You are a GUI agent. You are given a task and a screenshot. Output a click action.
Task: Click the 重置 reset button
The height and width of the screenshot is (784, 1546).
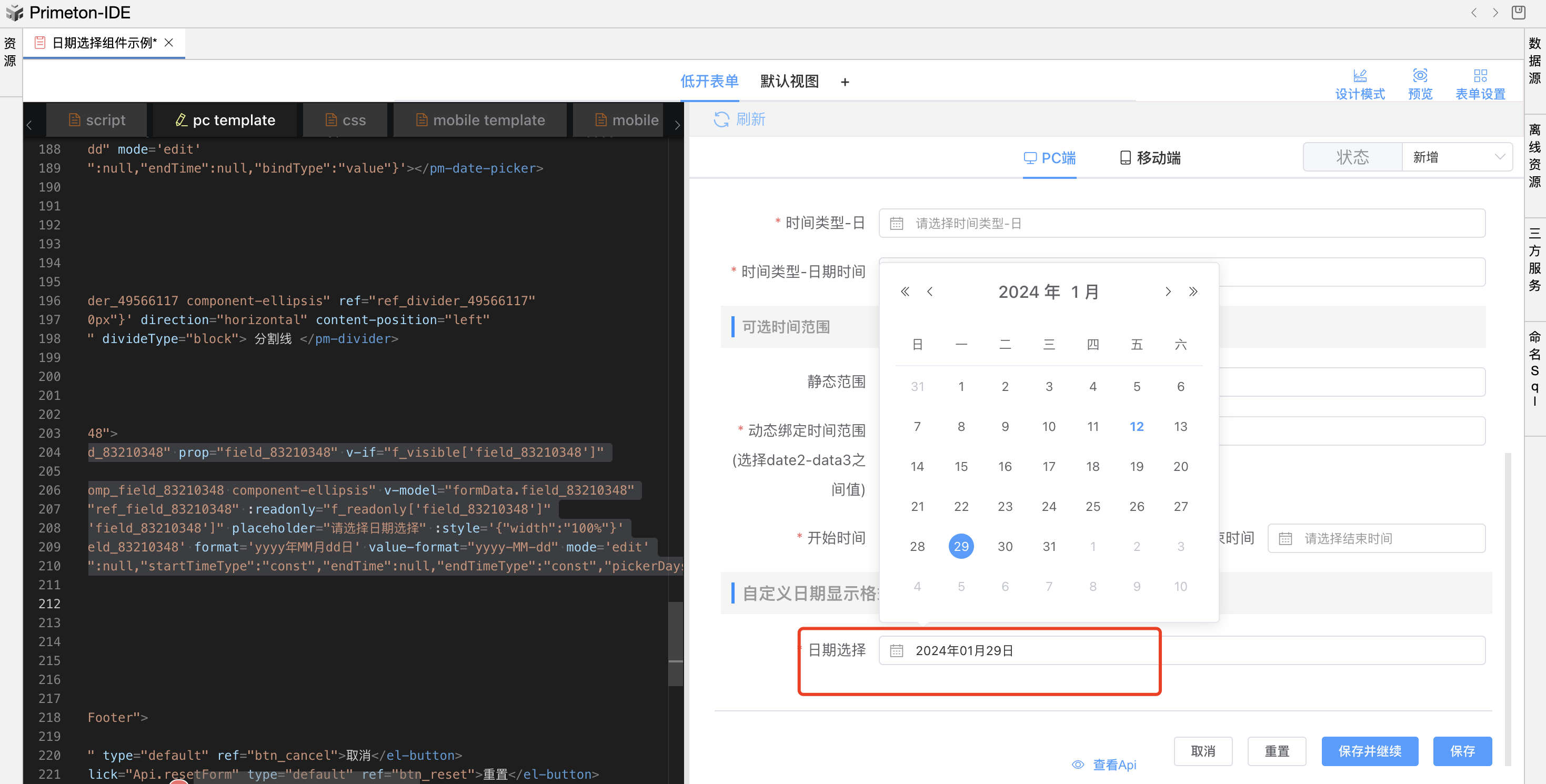1276,751
